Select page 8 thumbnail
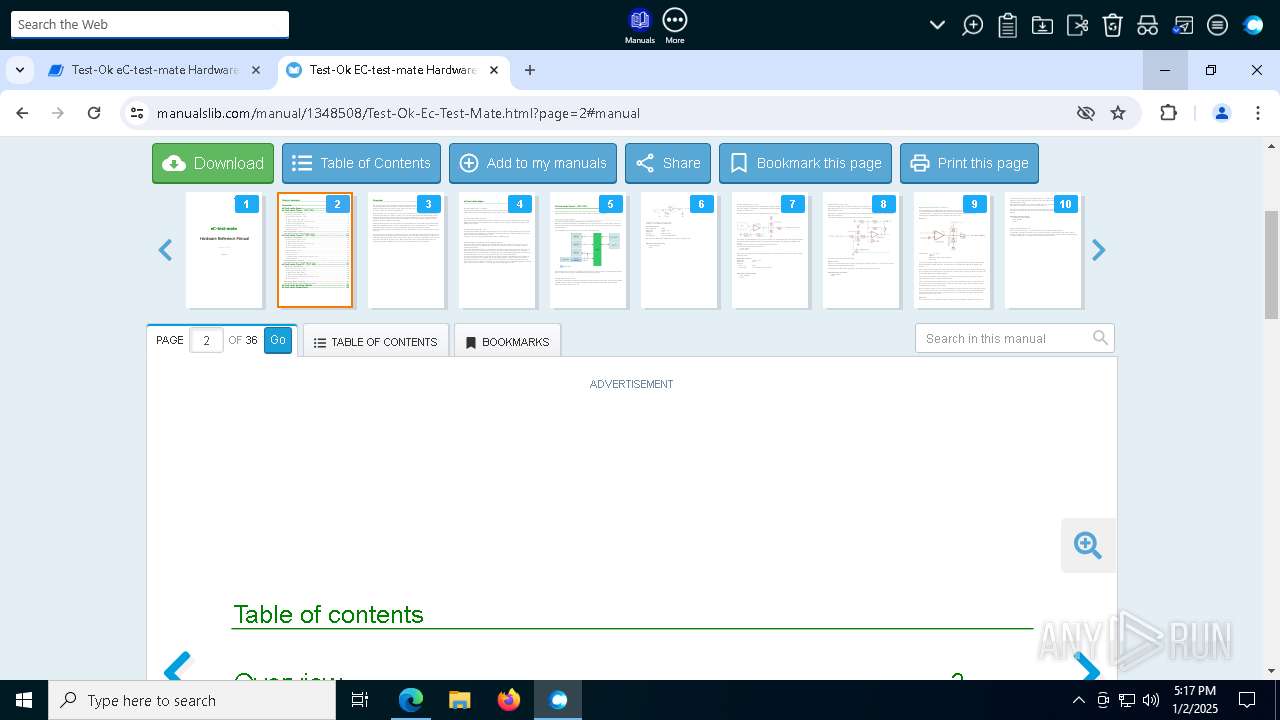Viewport: 1280px width, 720px height. click(861, 250)
